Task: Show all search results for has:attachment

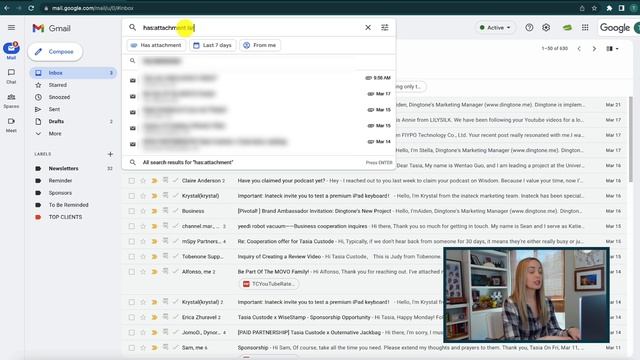Action: 259,162
